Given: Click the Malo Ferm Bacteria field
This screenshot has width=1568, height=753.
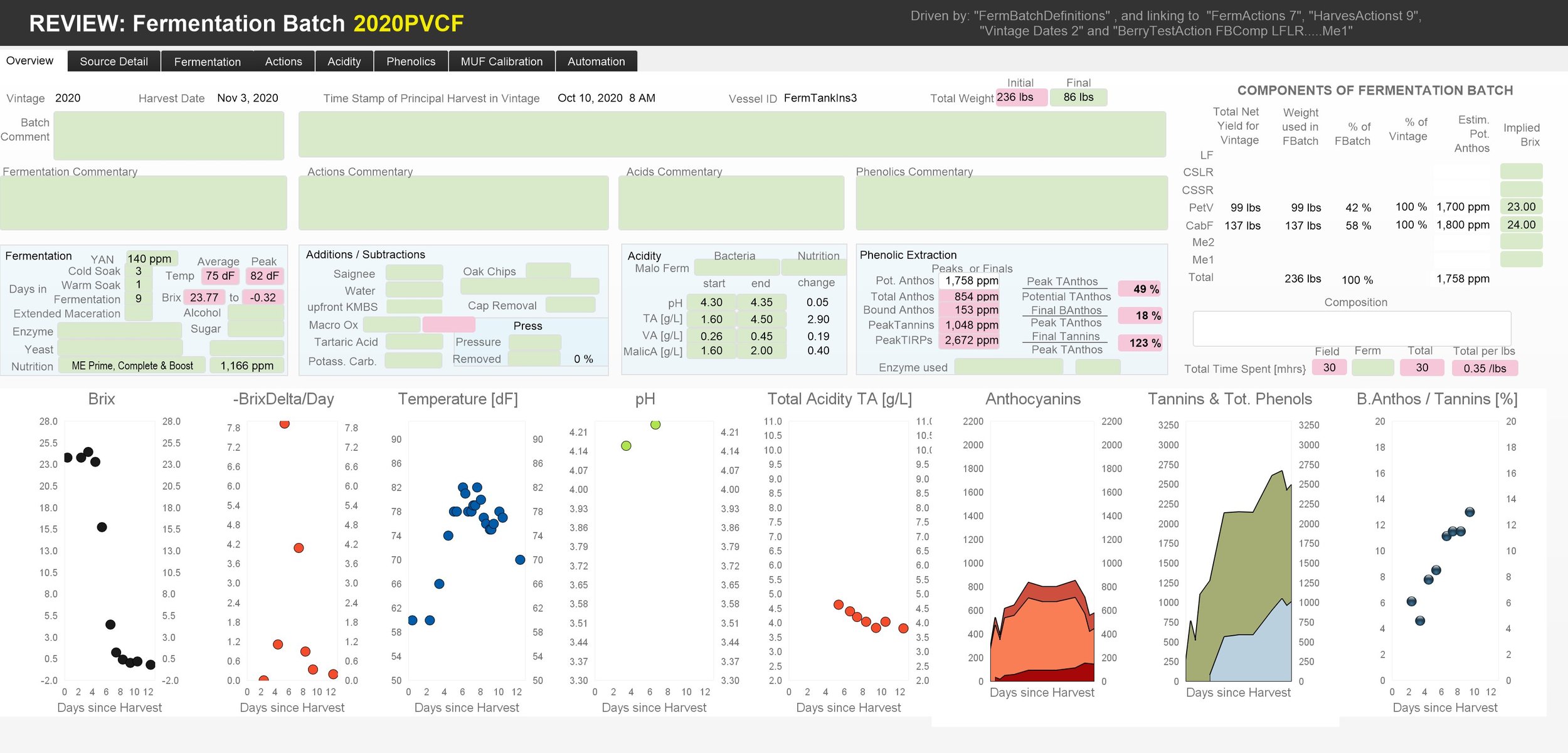Looking at the screenshot, I should 737,268.
